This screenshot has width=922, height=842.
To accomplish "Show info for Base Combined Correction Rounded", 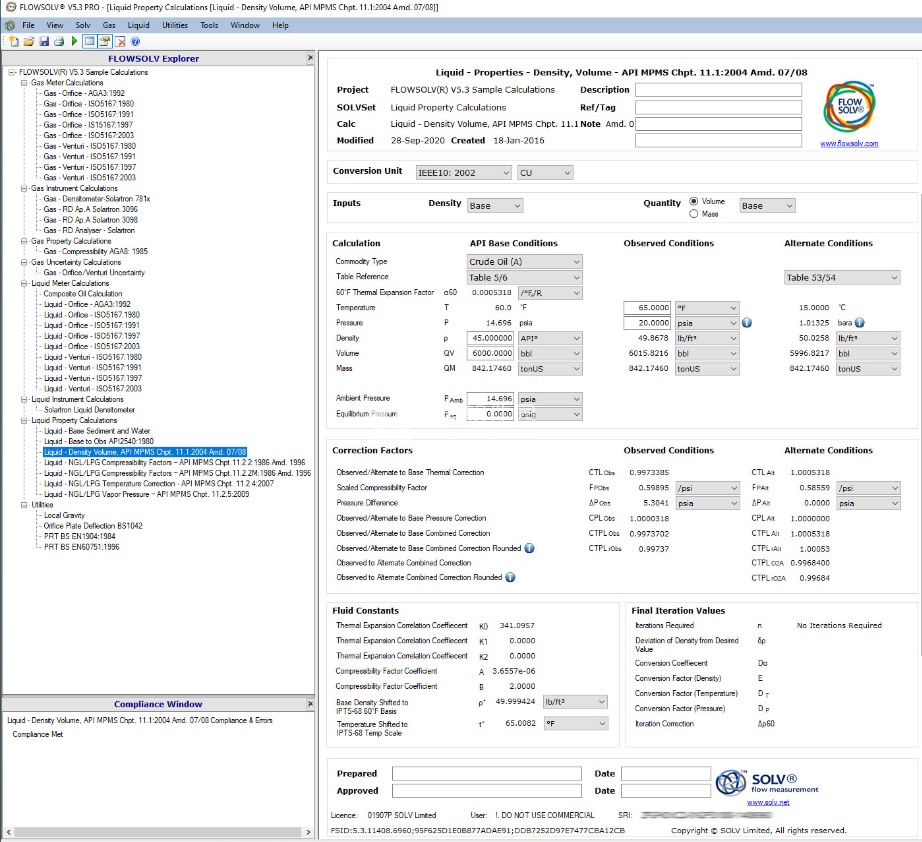I will 529,548.
